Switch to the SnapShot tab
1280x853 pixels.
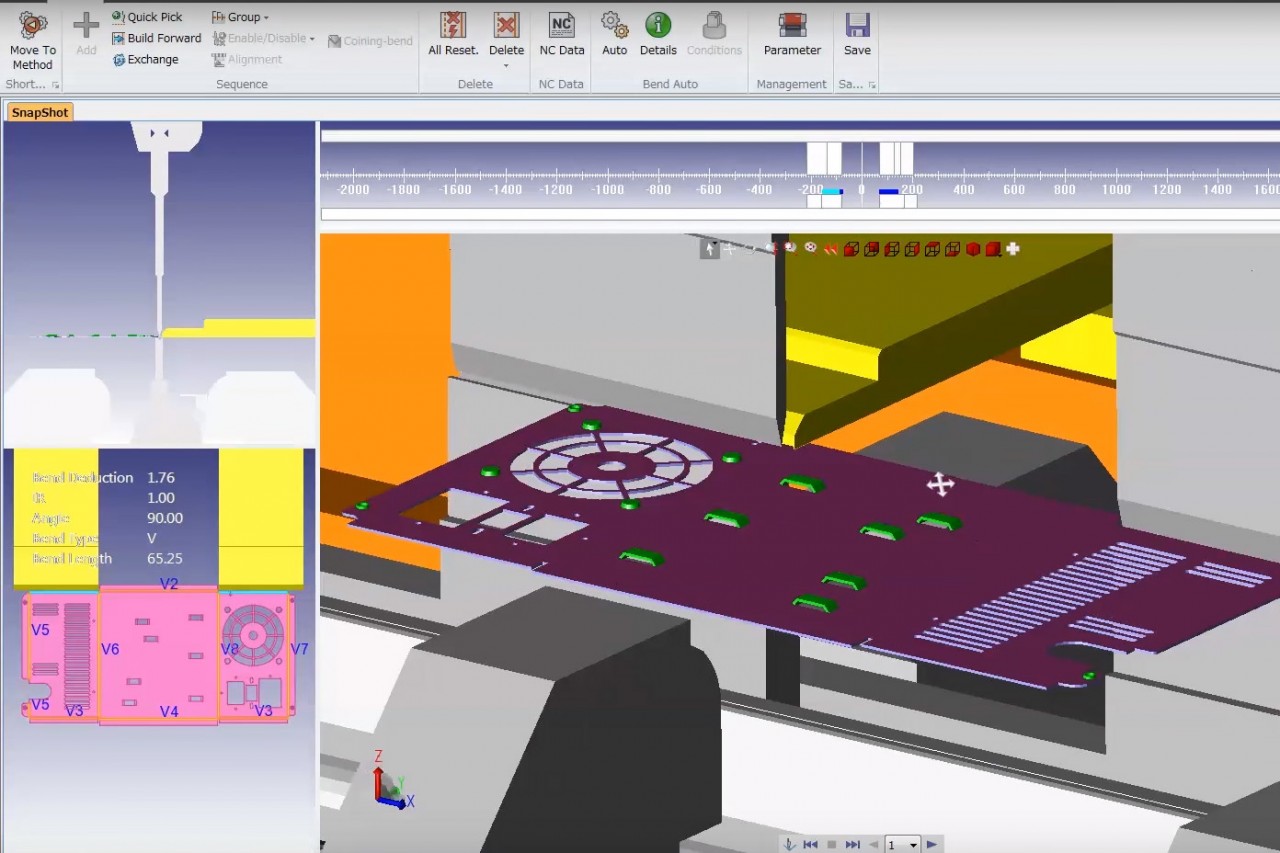[40, 112]
